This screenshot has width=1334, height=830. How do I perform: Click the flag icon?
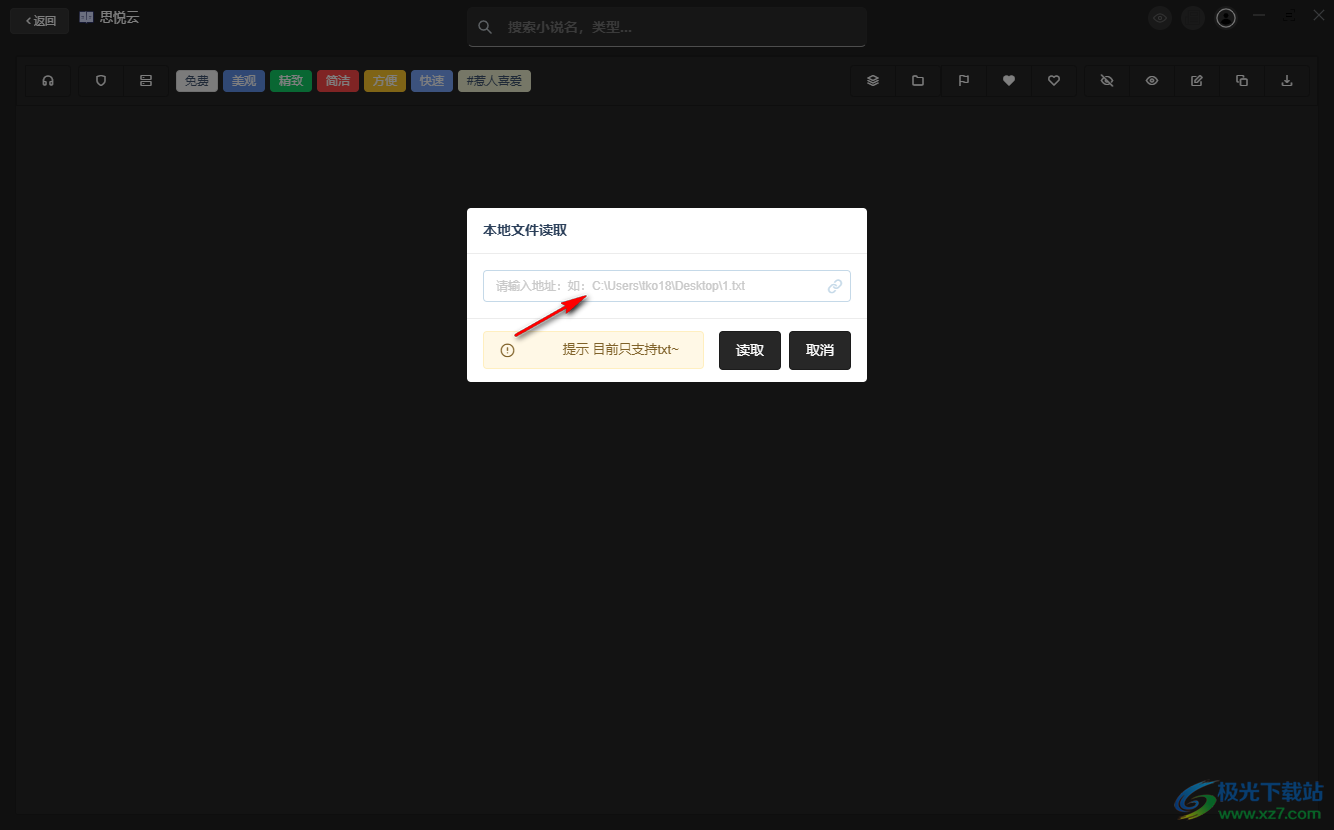[964, 81]
